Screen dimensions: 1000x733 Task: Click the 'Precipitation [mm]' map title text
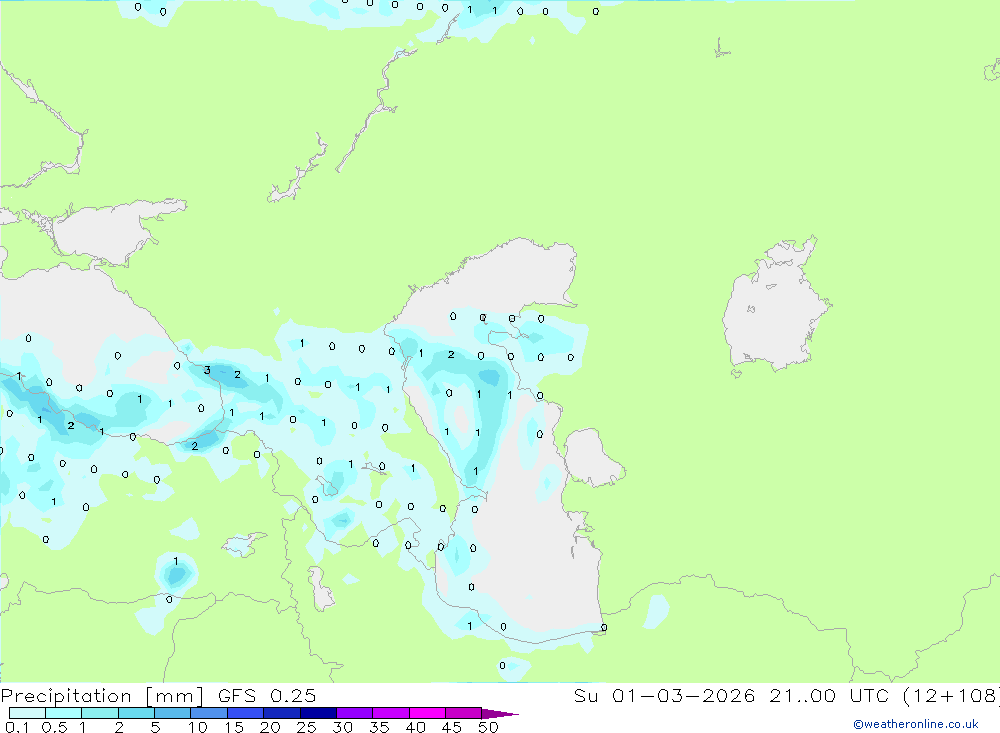[102, 695]
